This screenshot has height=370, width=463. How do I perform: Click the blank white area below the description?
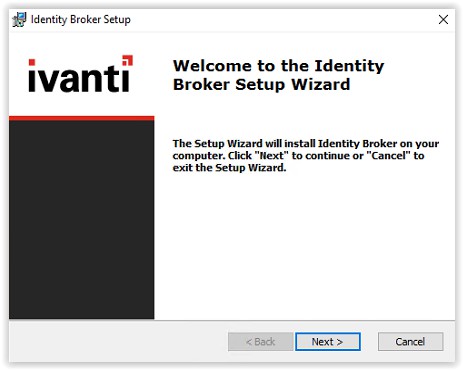(x=305, y=247)
